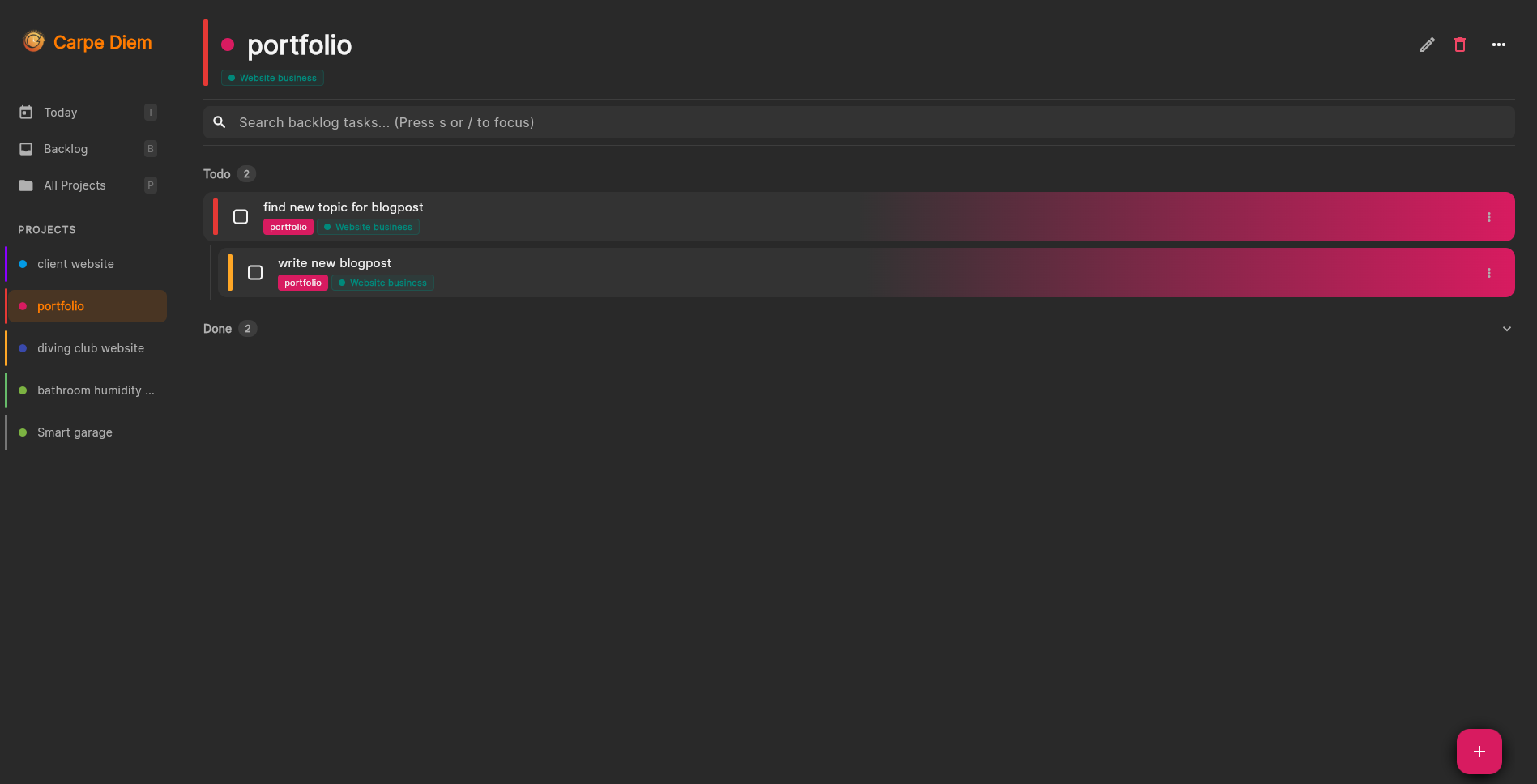Viewport: 1537px width, 784px height.
Task: Click the Carpe Diem logo icon
Action: tap(34, 41)
